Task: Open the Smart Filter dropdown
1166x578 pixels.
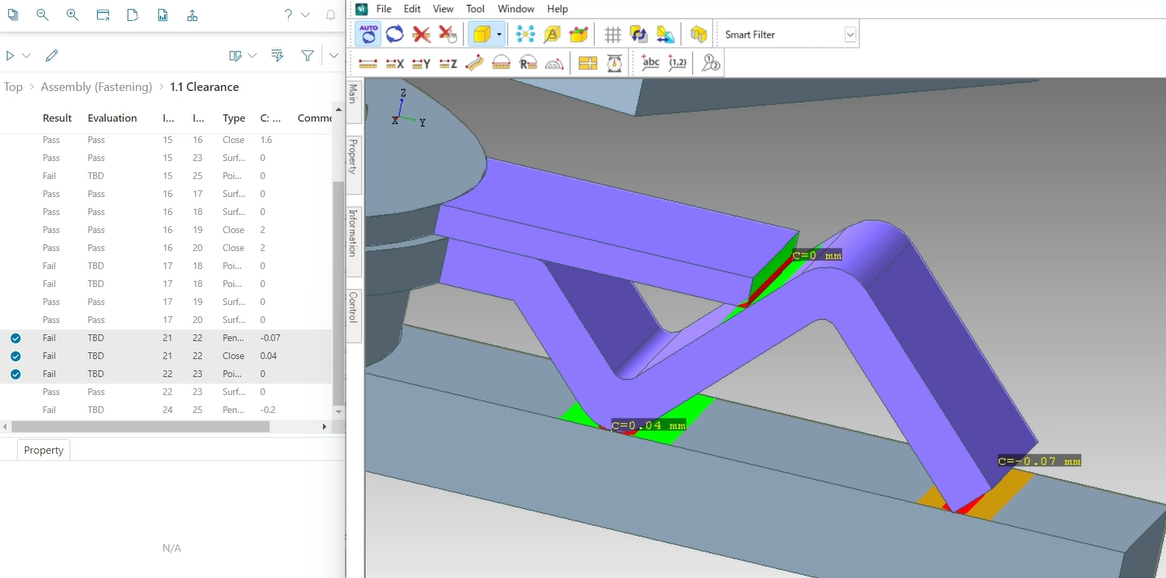Action: click(850, 34)
